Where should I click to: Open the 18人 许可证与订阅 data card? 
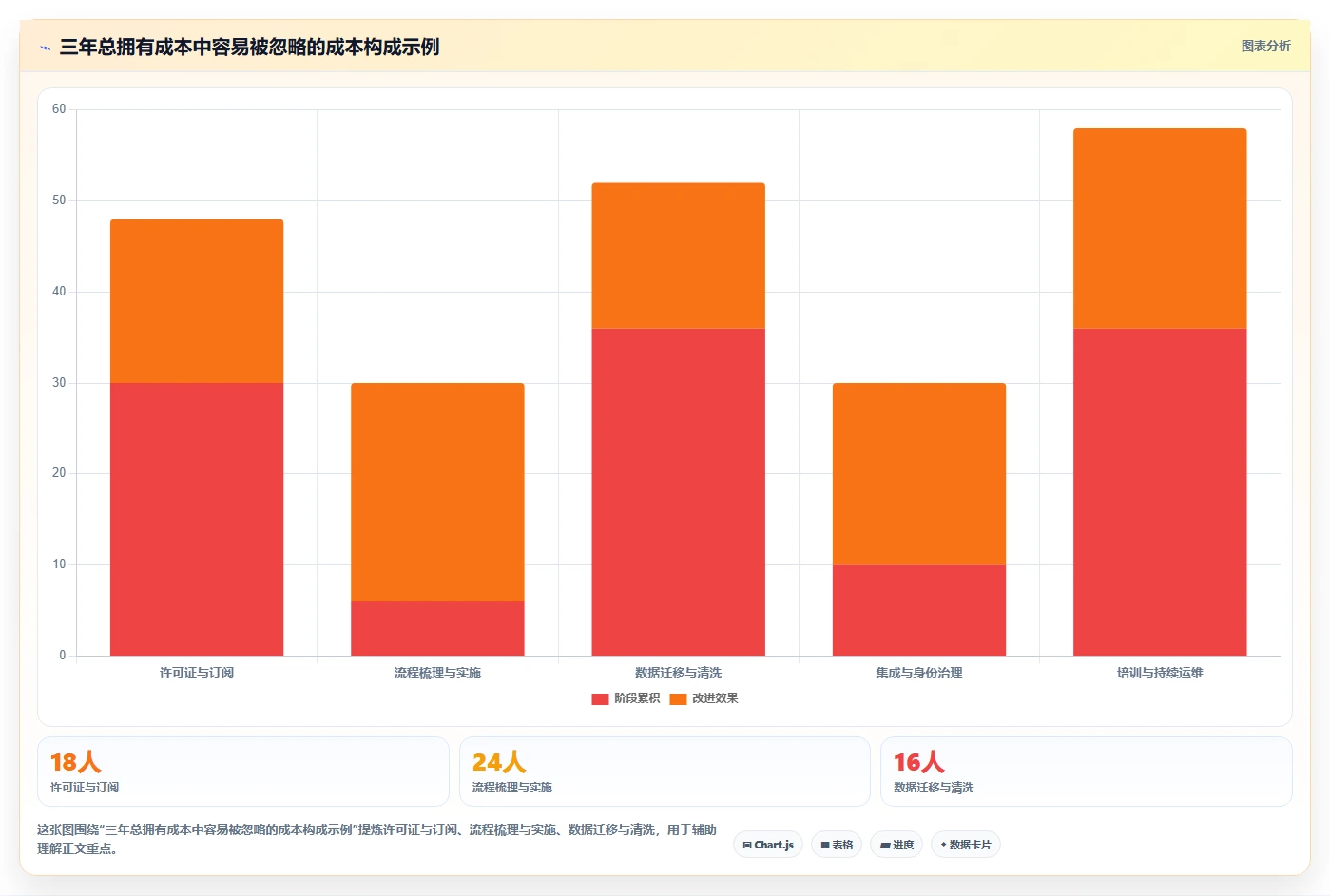pos(243,772)
